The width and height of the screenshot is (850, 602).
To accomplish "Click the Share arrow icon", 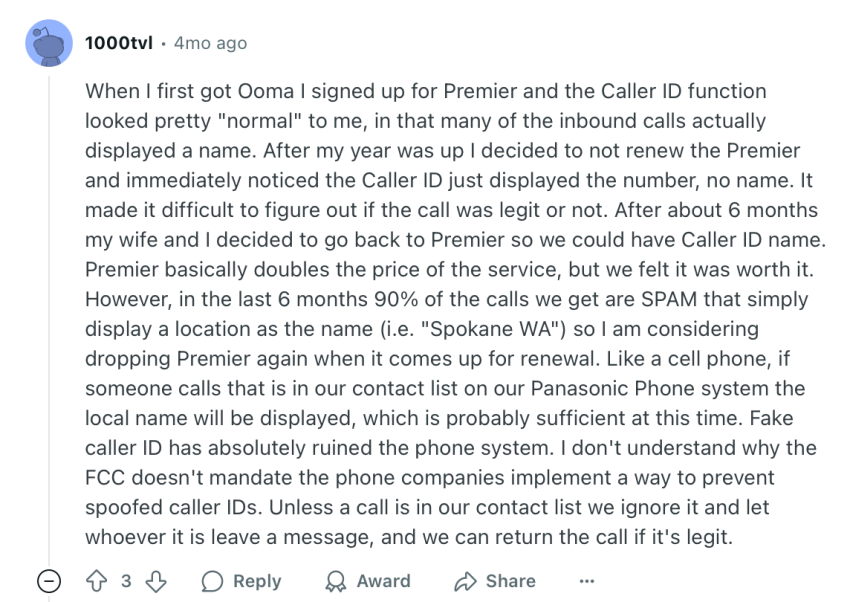I will [466, 581].
